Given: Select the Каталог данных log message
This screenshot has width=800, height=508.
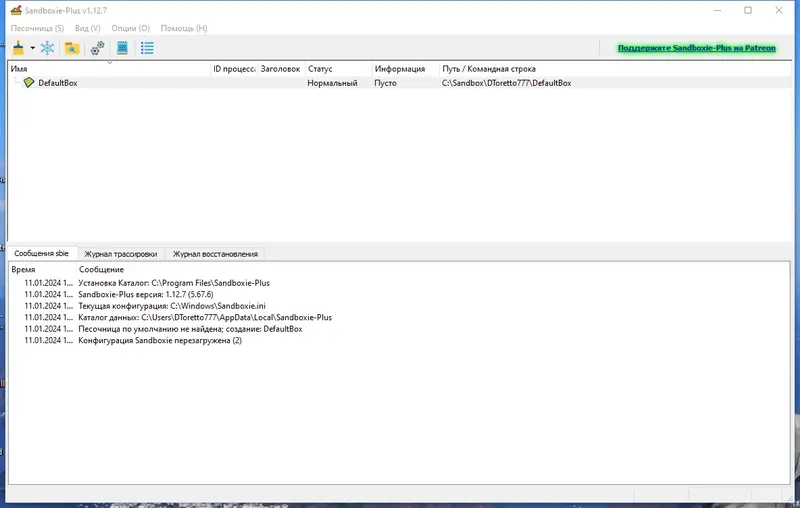Looking at the screenshot, I should [205, 317].
